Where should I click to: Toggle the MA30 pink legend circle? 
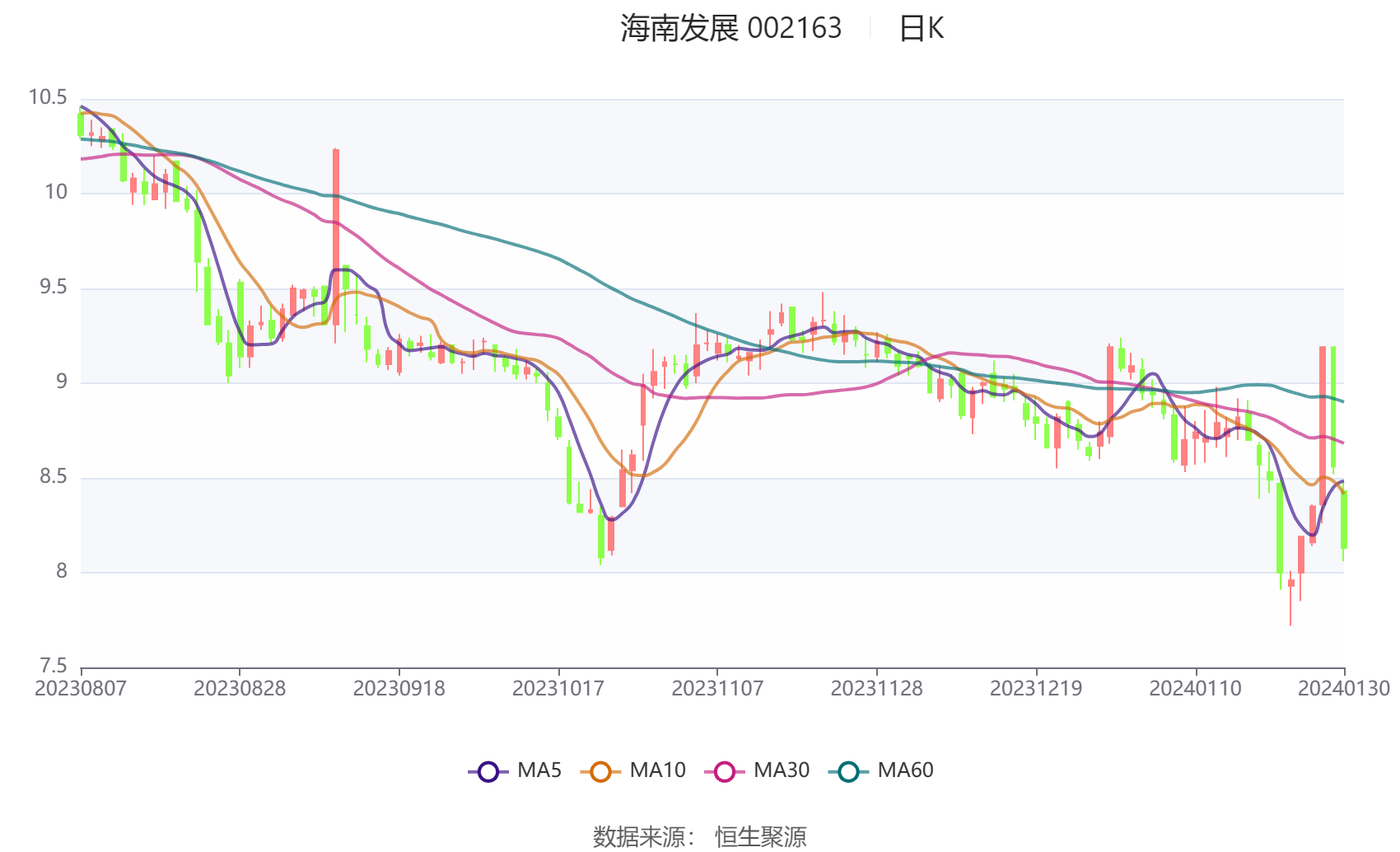[725, 772]
